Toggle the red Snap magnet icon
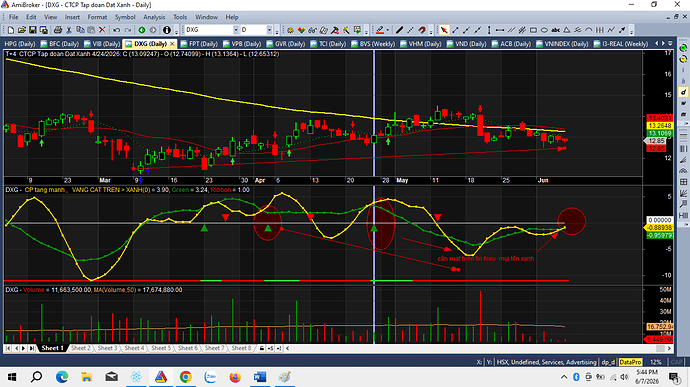Screen dimensions: 690x387 point(422,30)
